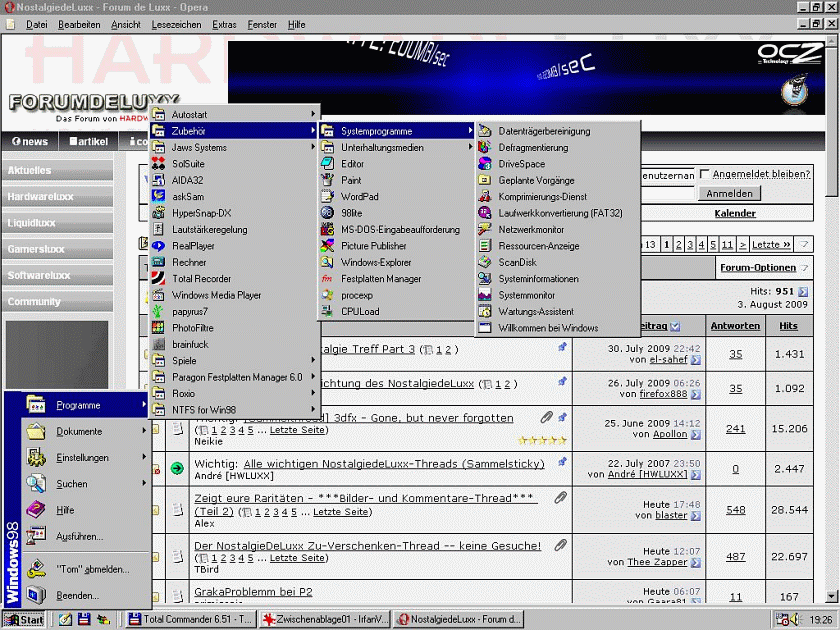840x630 pixels.
Task: Click Start button on taskbar
Action: (x=25, y=620)
